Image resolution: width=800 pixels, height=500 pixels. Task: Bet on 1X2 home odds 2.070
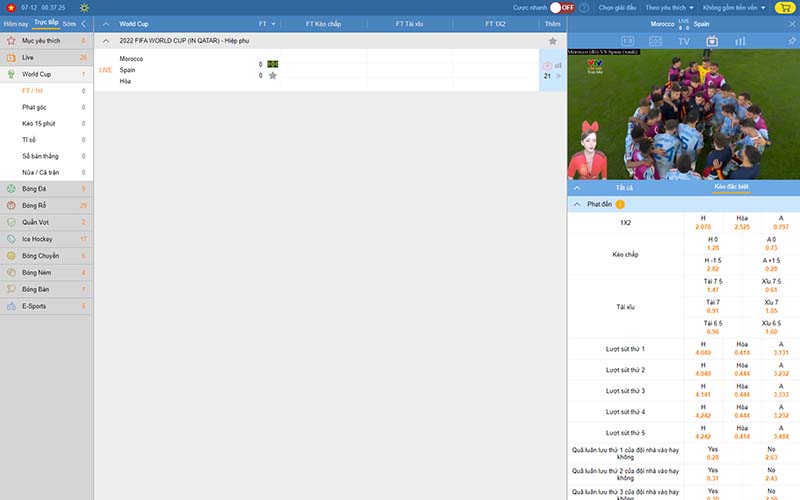coord(703,227)
